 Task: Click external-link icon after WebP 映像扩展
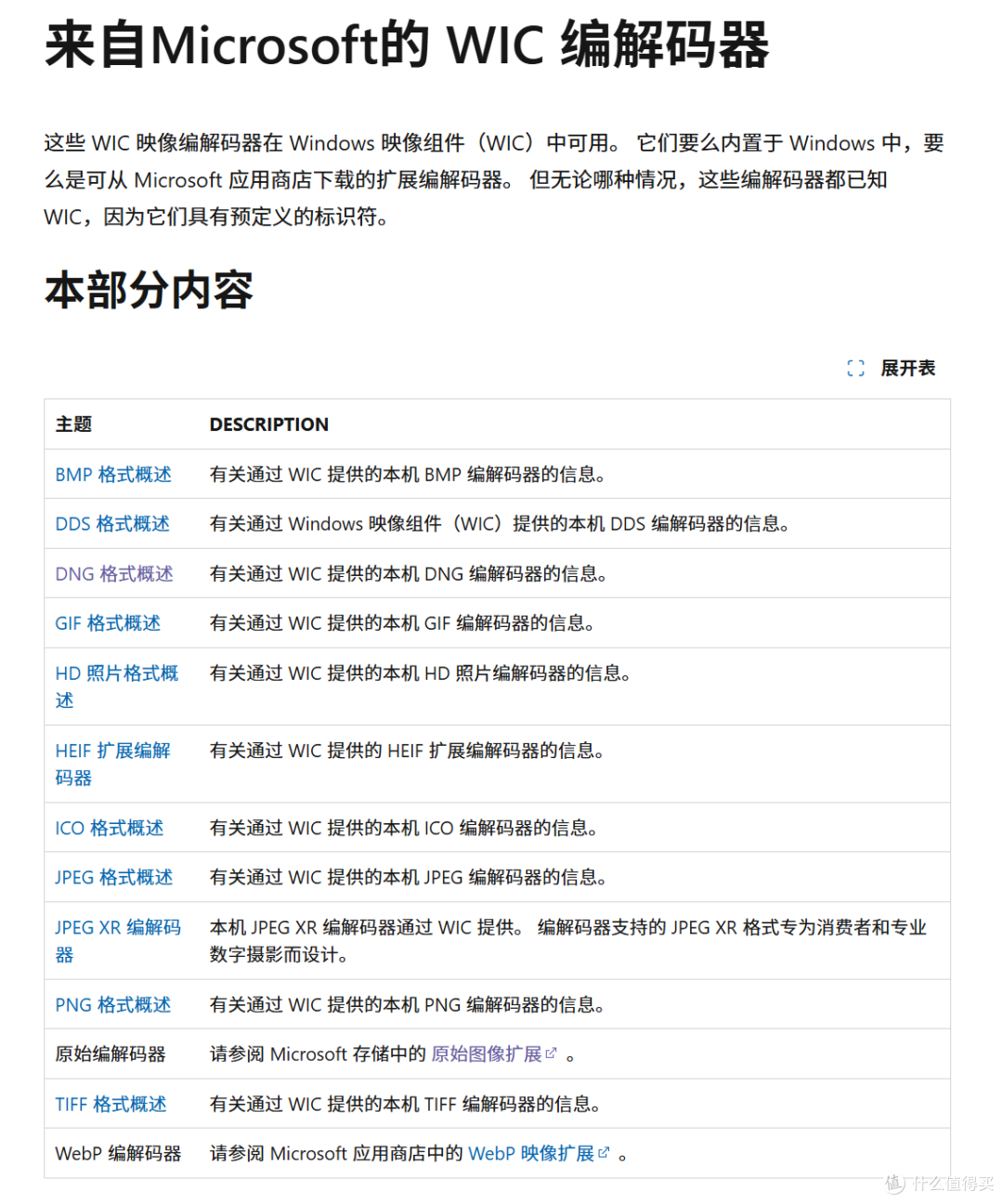click(x=605, y=1153)
